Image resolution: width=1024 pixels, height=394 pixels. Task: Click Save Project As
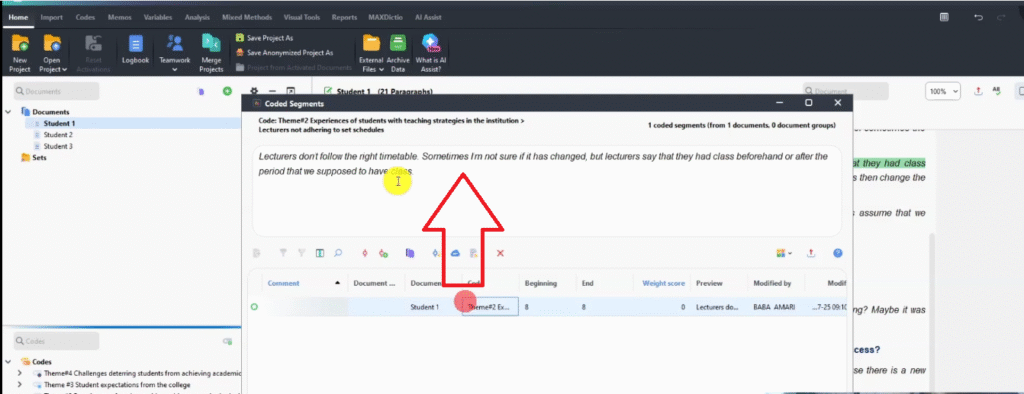[x=264, y=39]
